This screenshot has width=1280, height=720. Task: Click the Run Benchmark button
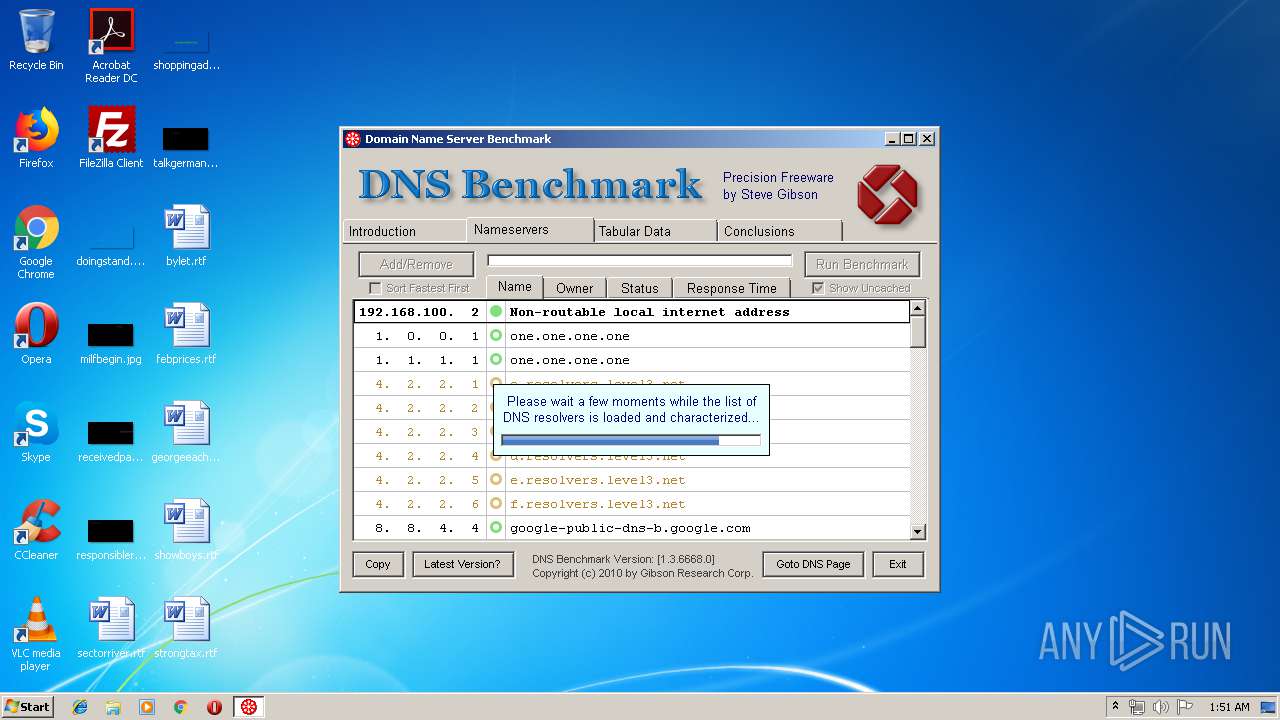tap(862, 264)
